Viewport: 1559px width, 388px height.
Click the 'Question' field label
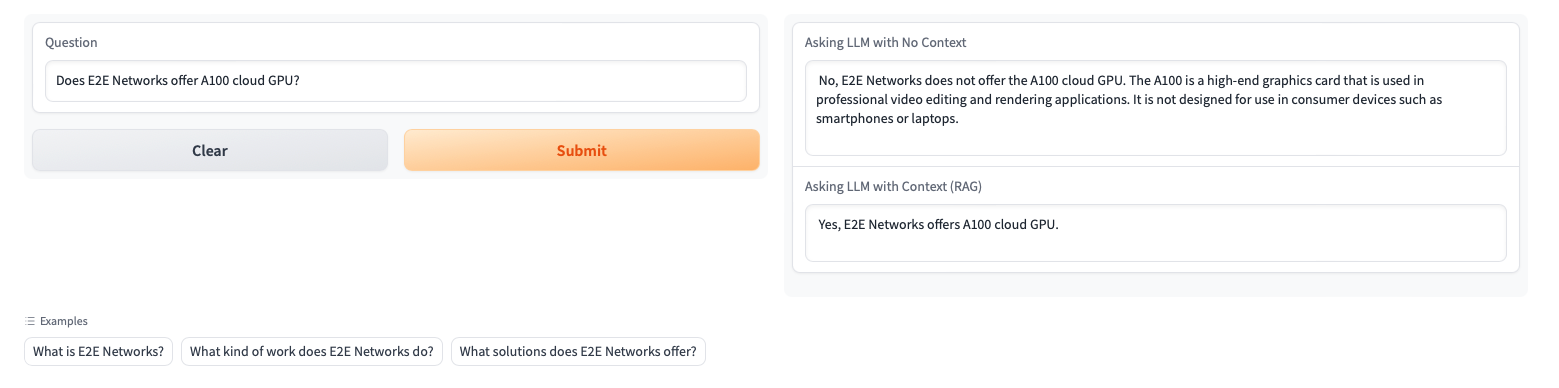click(x=71, y=43)
